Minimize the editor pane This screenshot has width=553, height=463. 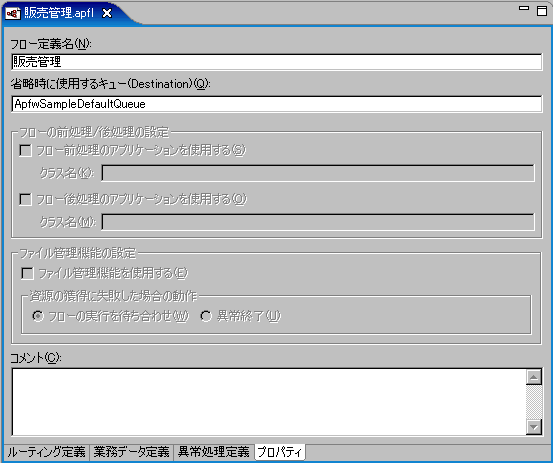[524, 8]
